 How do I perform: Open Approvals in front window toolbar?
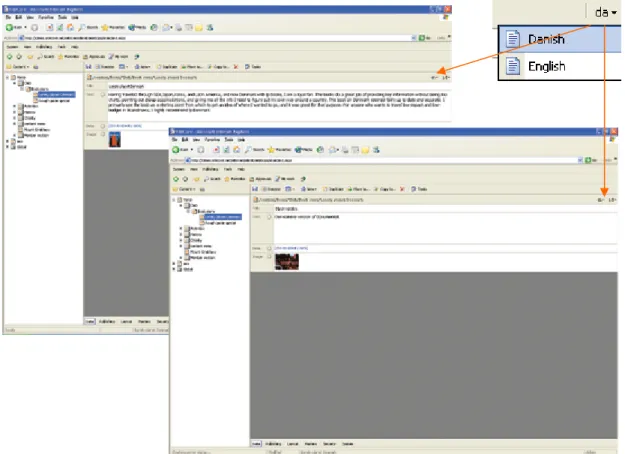[x=260, y=179]
